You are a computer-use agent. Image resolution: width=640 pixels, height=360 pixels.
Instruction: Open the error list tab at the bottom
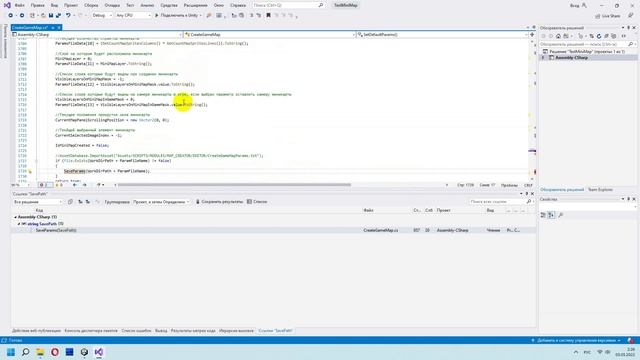(x=136, y=331)
